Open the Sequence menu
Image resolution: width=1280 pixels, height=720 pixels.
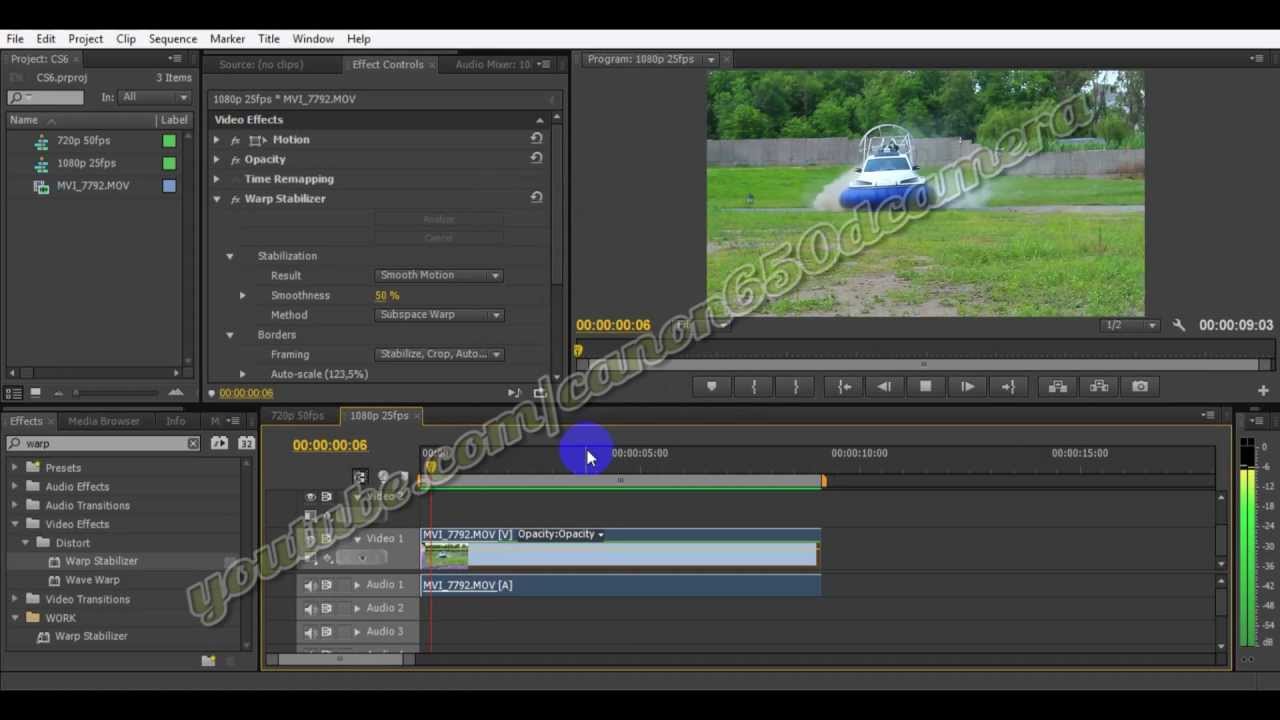173,39
